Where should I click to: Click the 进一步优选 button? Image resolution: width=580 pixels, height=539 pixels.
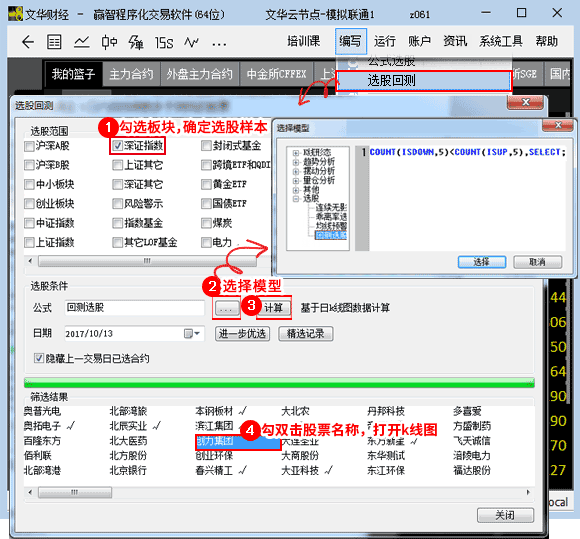242,334
